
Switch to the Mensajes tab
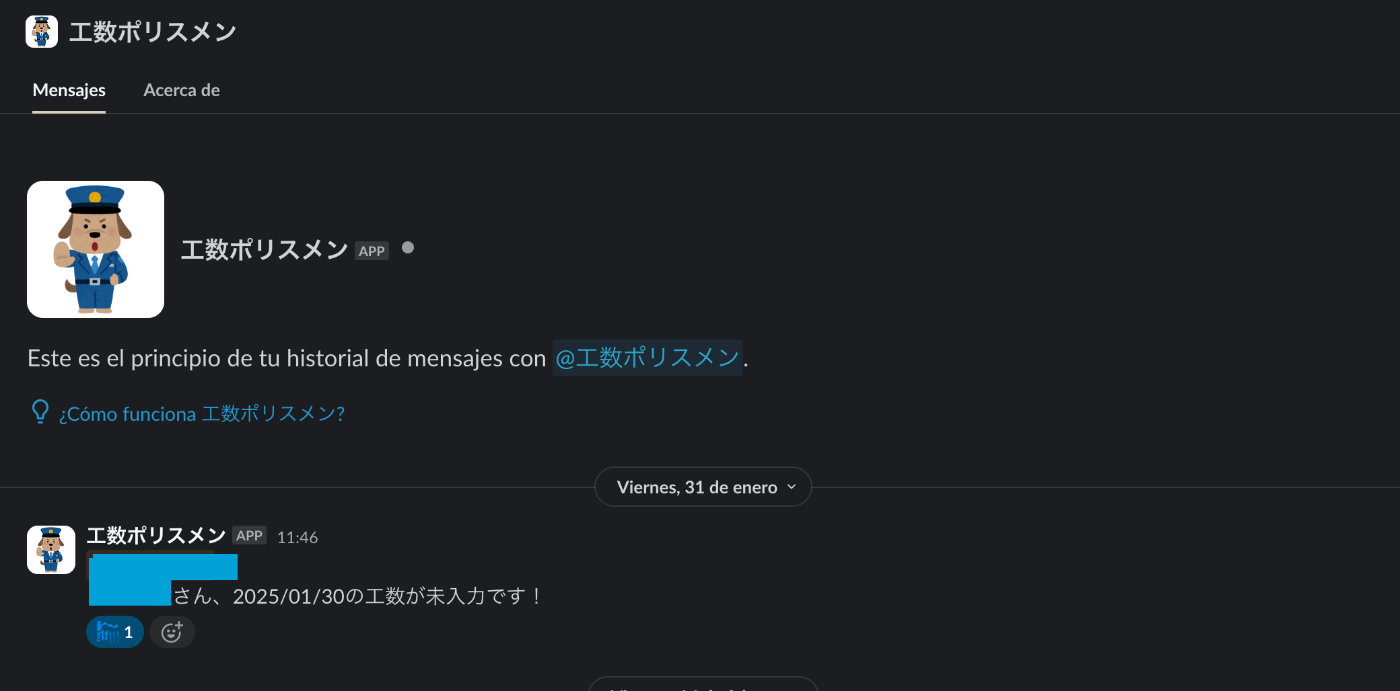tap(69, 90)
